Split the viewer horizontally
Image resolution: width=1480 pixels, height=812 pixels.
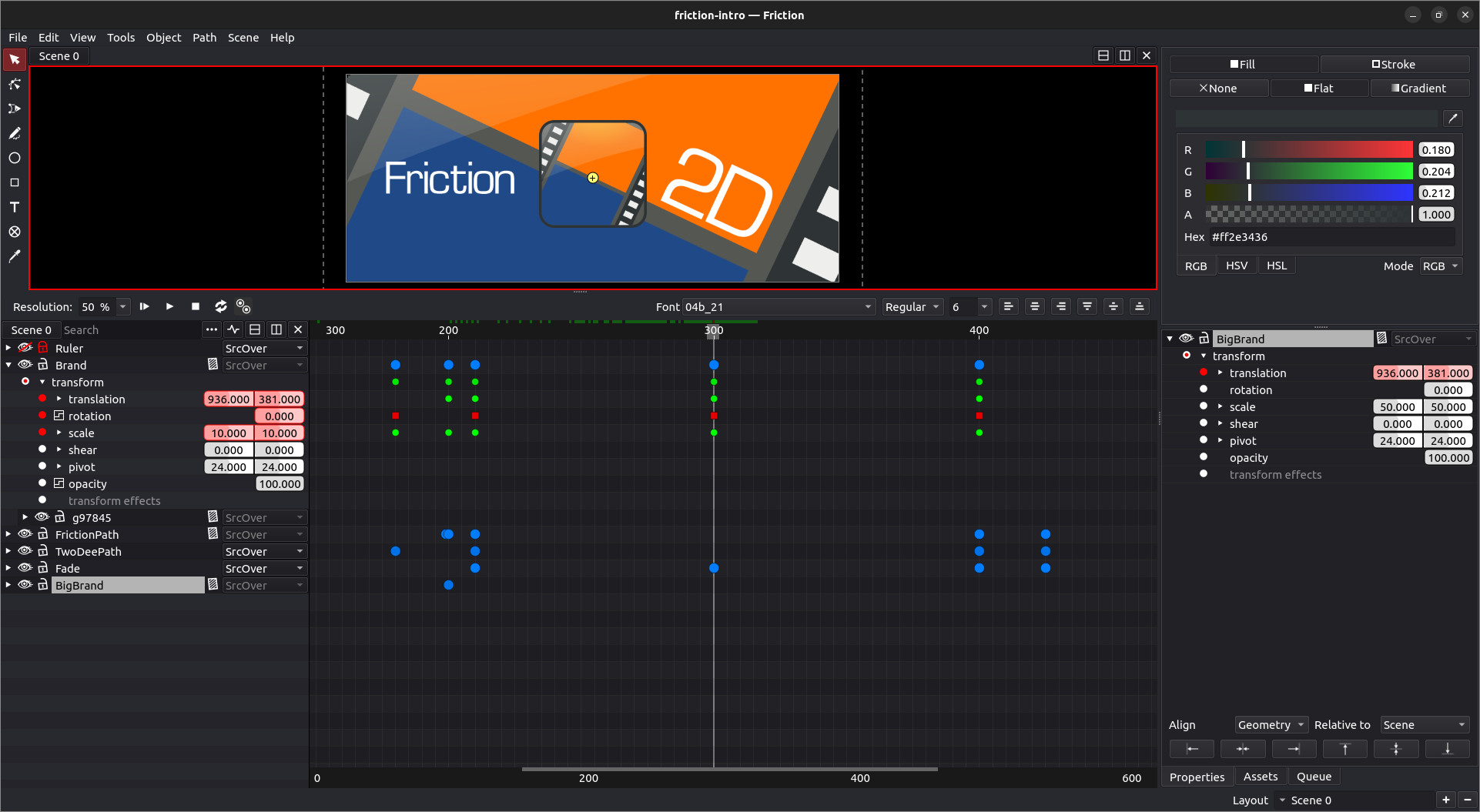click(x=1103, y=55)
